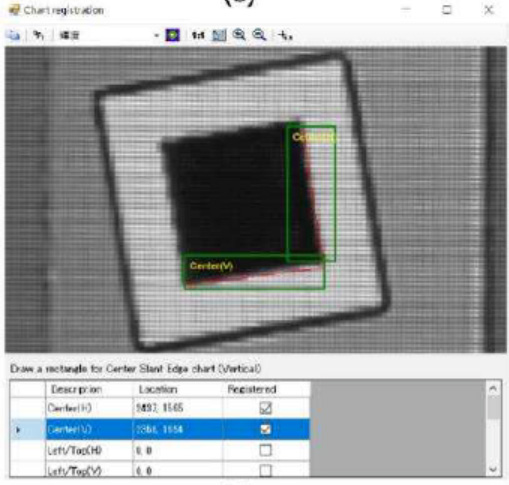
Task: Toggle the Center(V) registered checkbox
Action: tap(265, 429)
